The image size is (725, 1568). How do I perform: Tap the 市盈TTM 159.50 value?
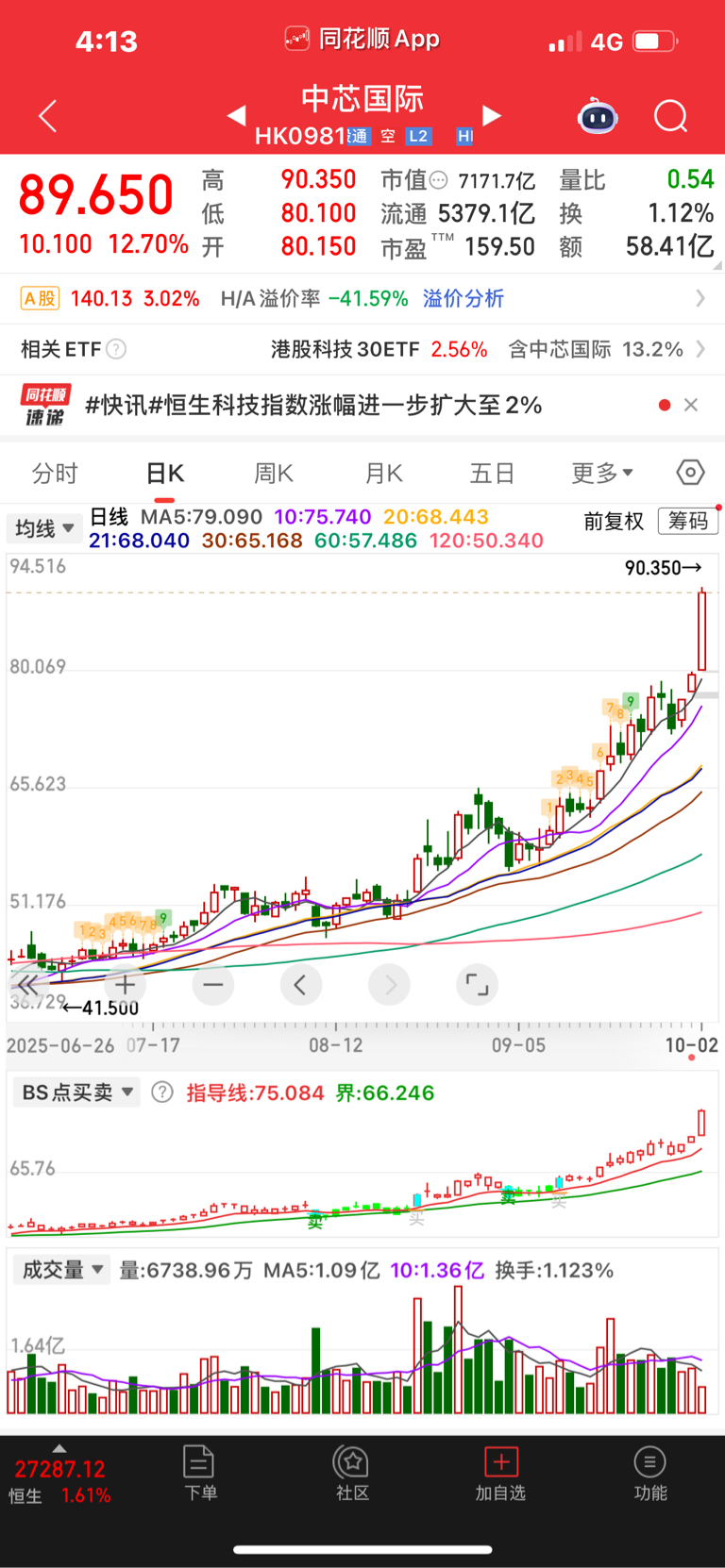click(x=458, y=247)
